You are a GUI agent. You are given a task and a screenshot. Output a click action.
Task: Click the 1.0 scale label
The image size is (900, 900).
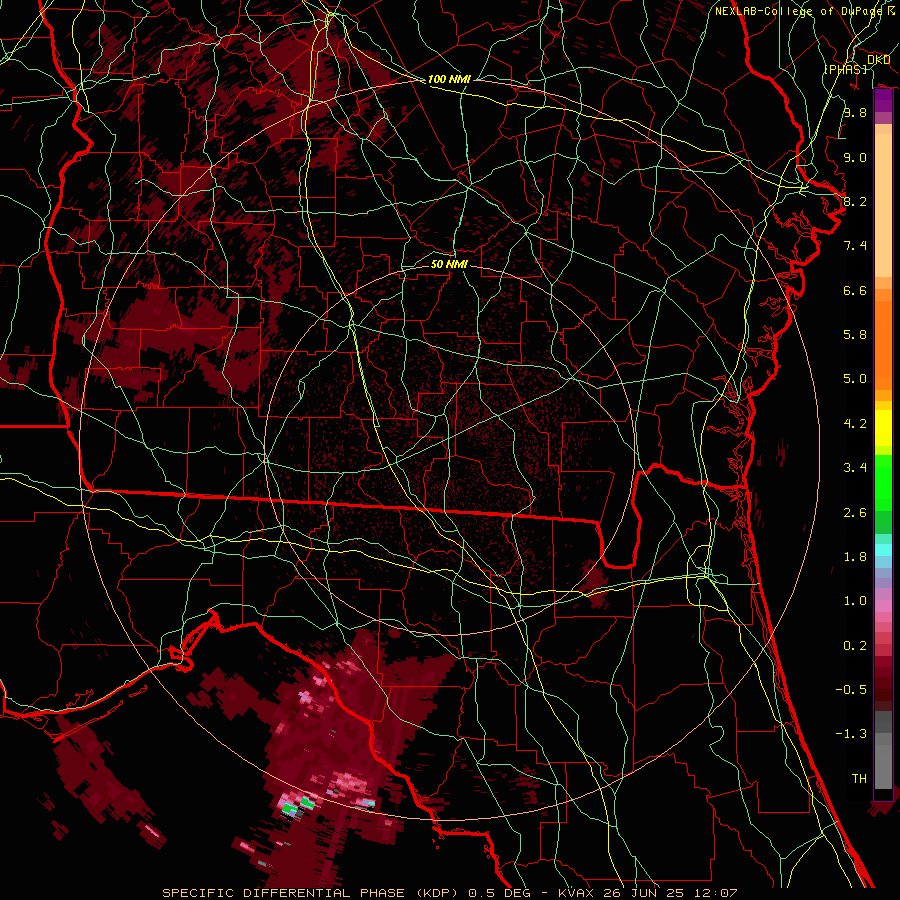point(855,601)
